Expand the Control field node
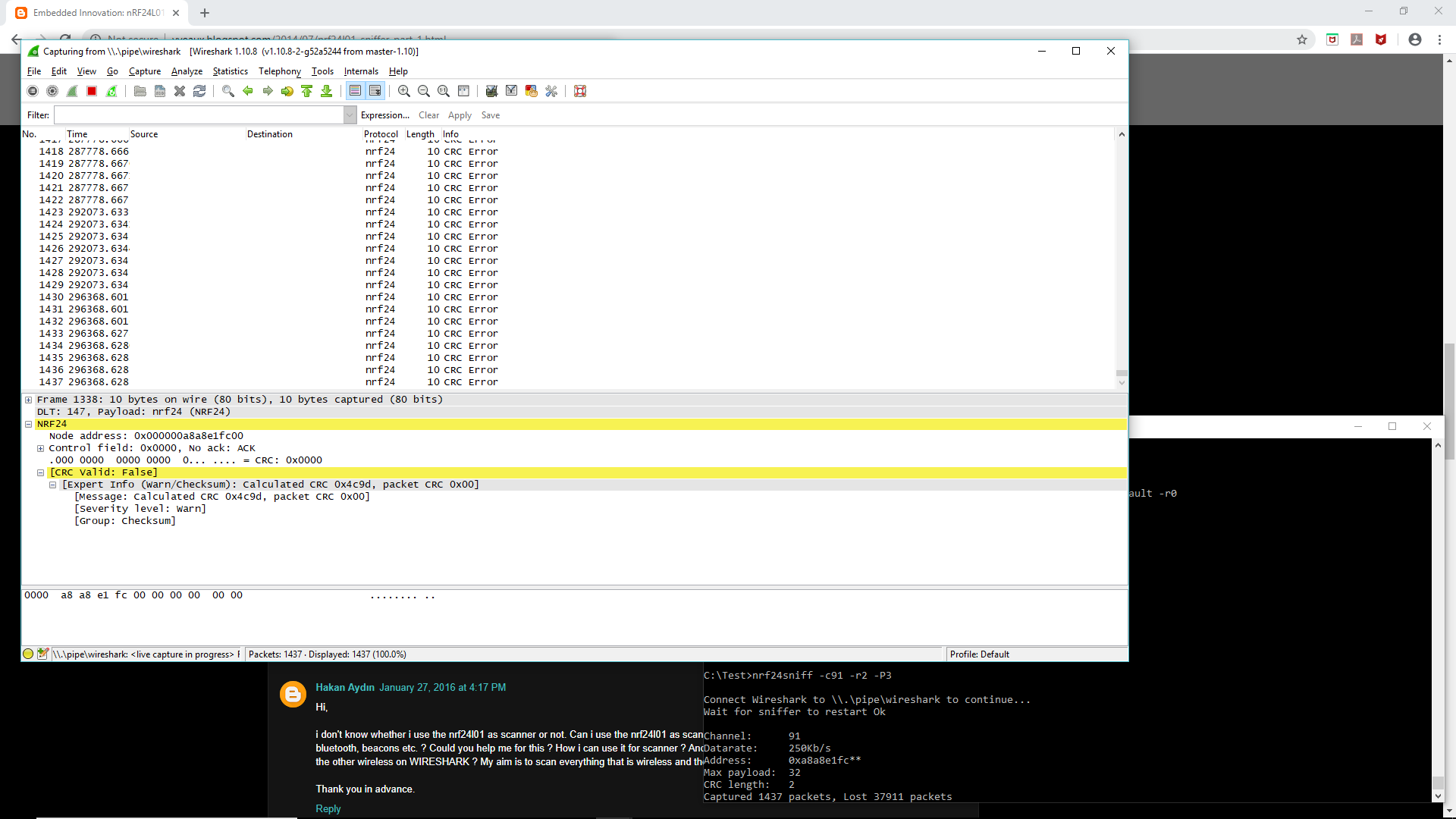1456x819 pixels. click(x=40, y=448)
